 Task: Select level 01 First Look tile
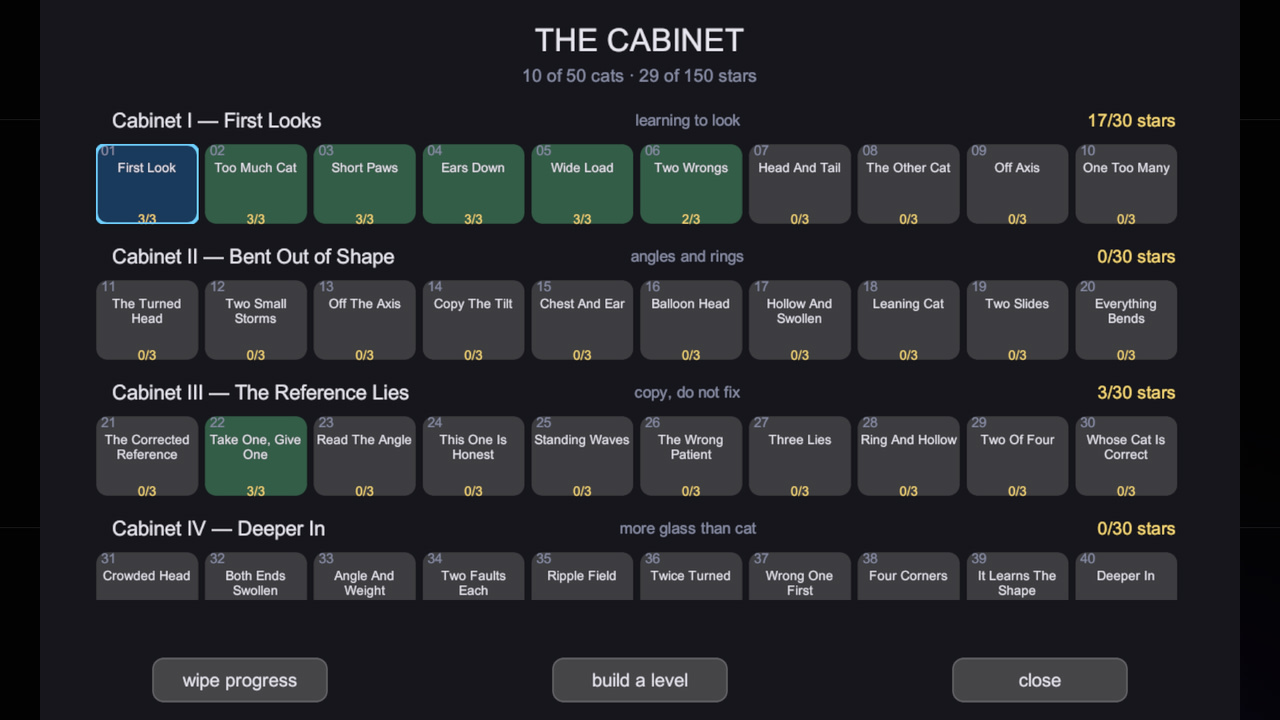point(147,184)
